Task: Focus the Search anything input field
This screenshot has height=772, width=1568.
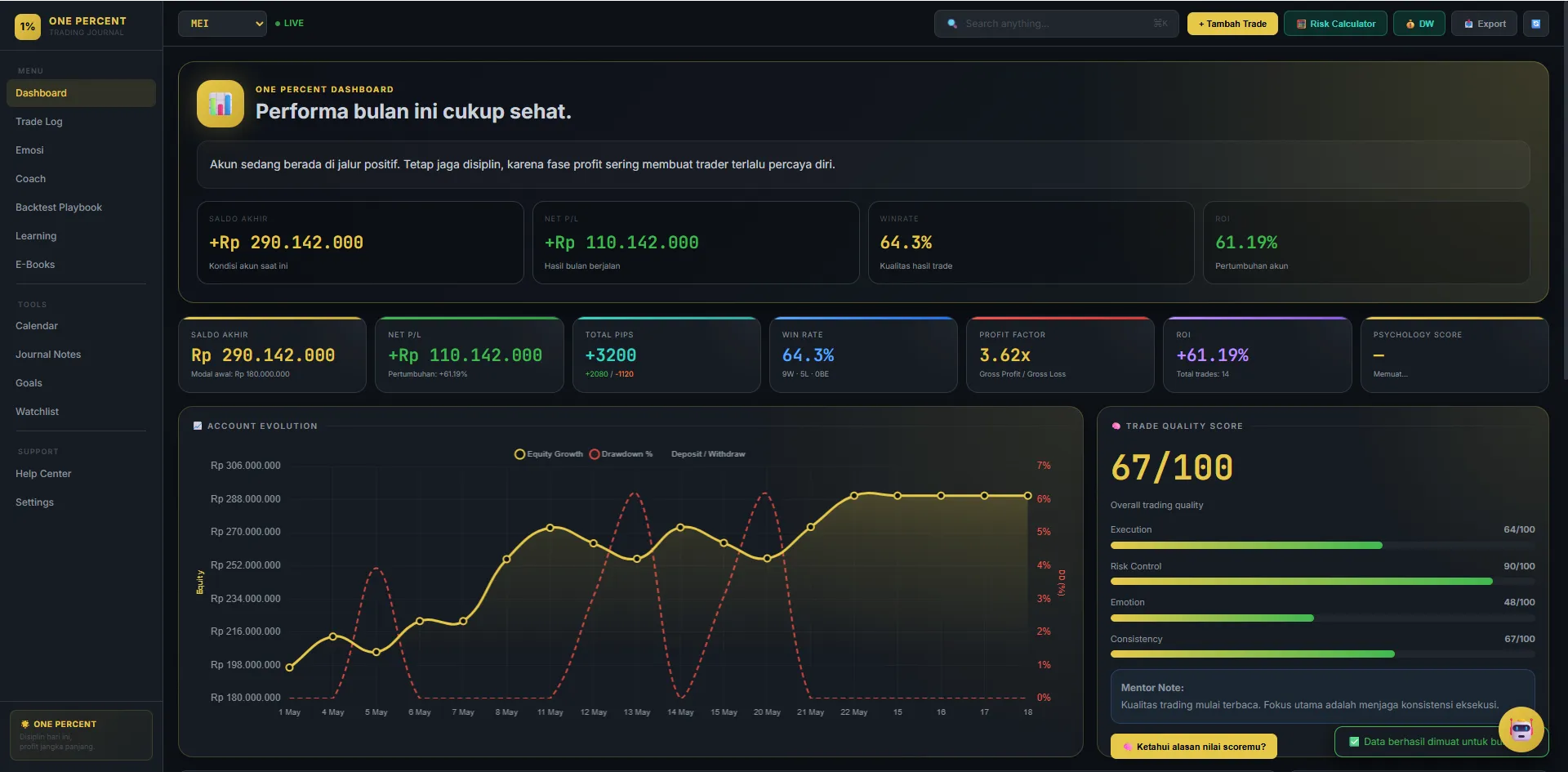Action: (1056, 24)
